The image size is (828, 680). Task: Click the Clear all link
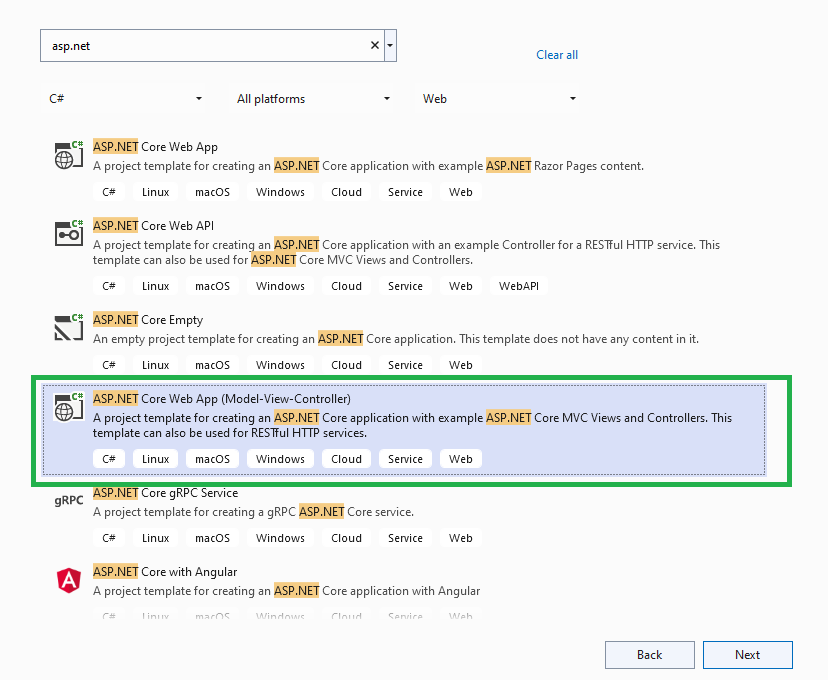pos(556,55)
